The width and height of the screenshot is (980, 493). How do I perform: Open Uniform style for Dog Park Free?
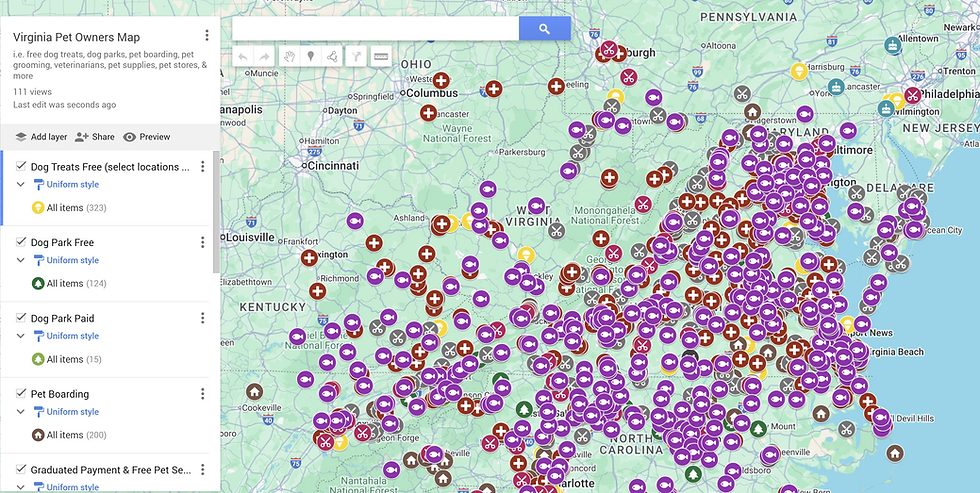(x=66, y=260)
